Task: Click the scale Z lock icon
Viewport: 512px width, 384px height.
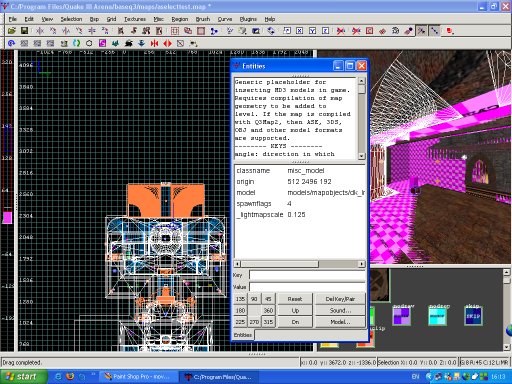Action: pyautogui.click(x=325, y=31)
